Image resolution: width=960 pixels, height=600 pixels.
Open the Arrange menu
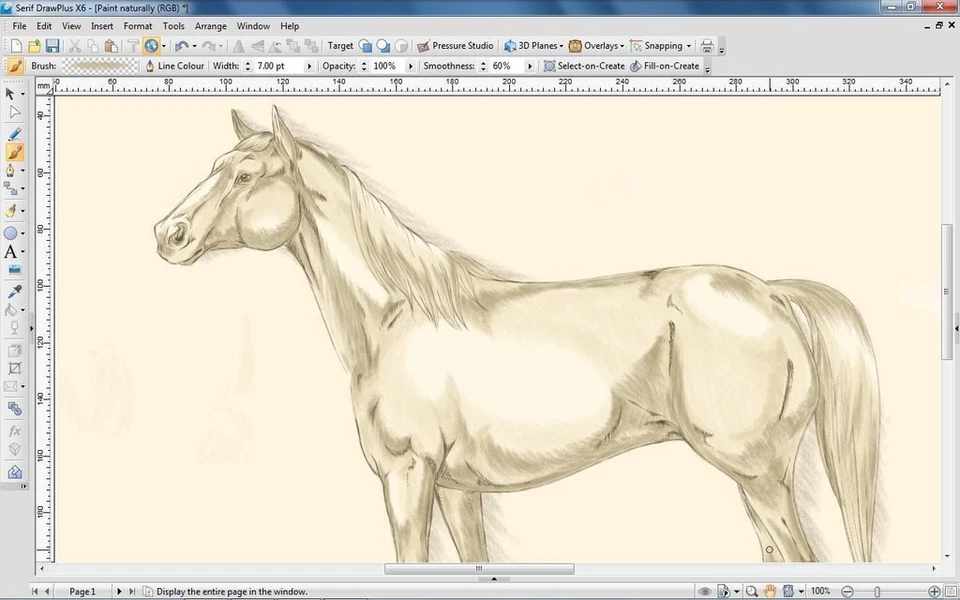(210, 26)
